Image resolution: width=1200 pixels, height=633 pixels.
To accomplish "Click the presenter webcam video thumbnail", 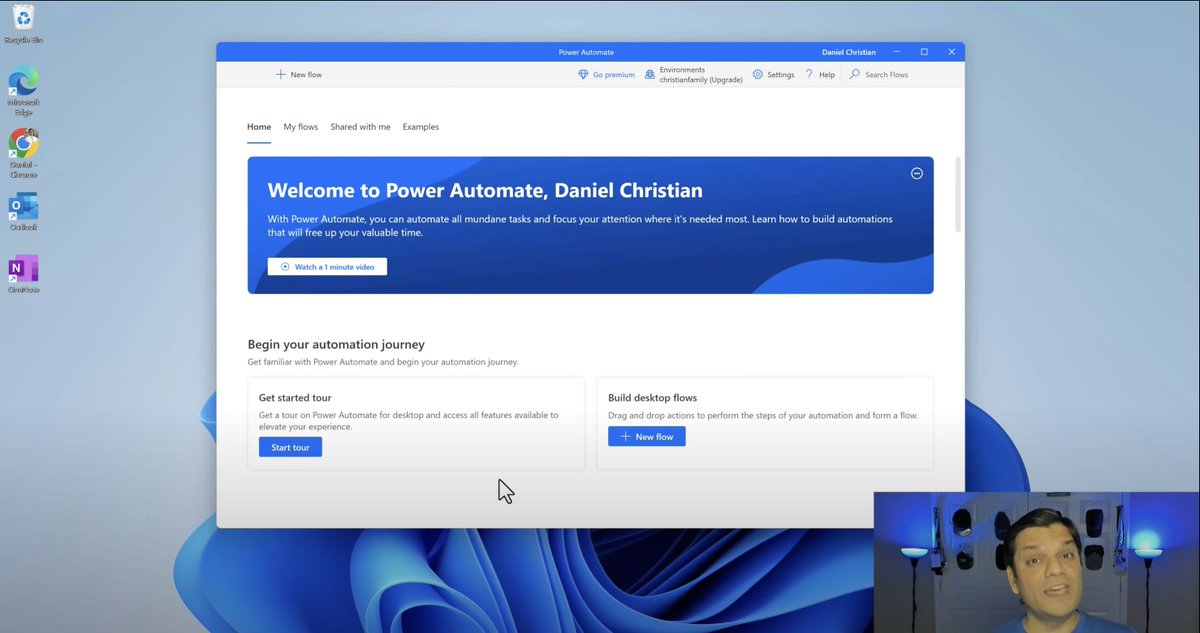I will 1037,562.
